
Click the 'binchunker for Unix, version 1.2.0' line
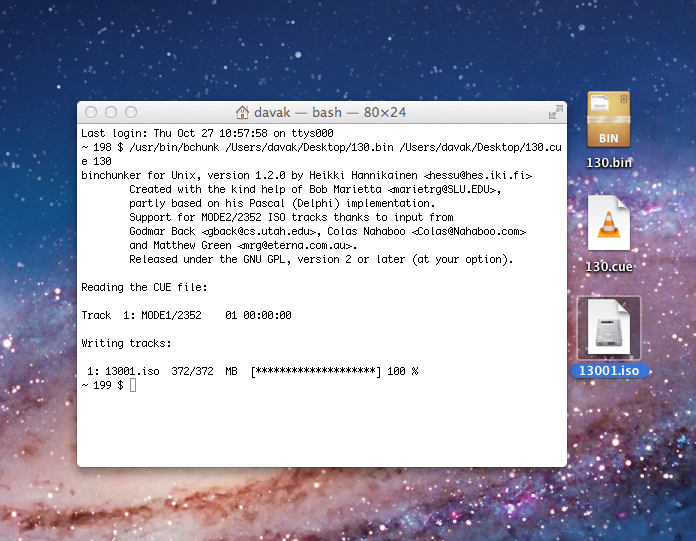(306, 175)
